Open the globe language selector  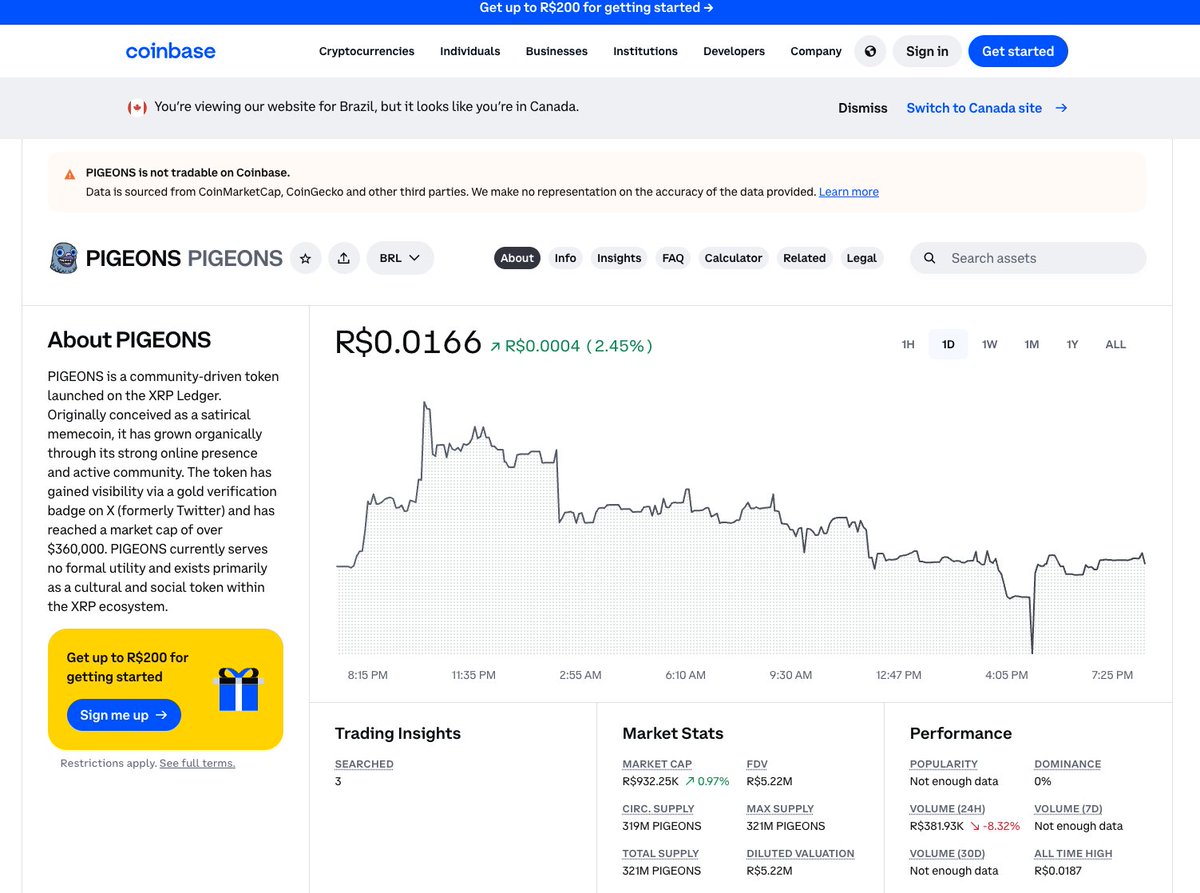[x=870, y=51]
